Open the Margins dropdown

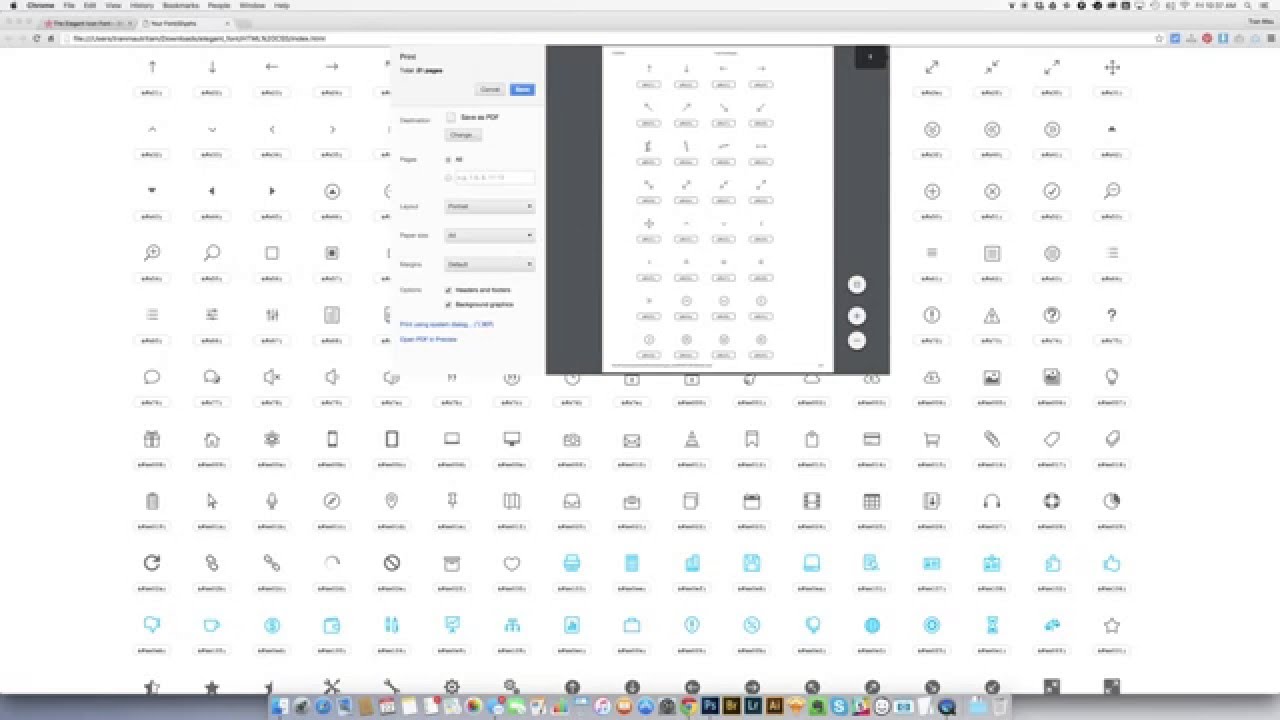coord(489,264)
